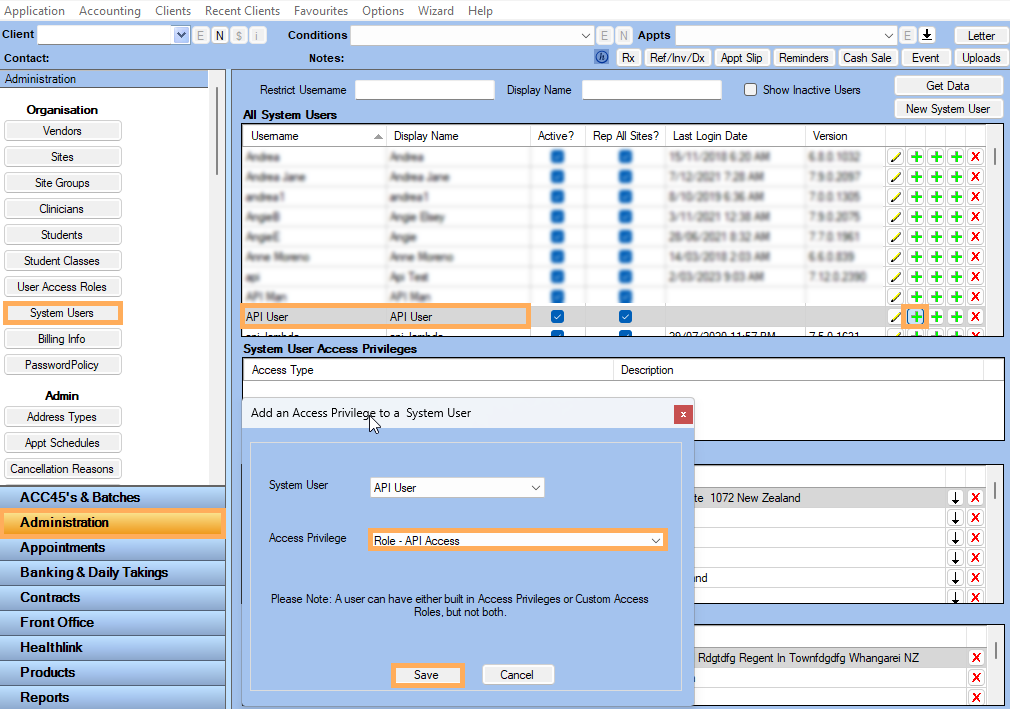Click the N button beside Client field
The height and width of the screenshot is (709, 1010).
(x=220, y=35)
